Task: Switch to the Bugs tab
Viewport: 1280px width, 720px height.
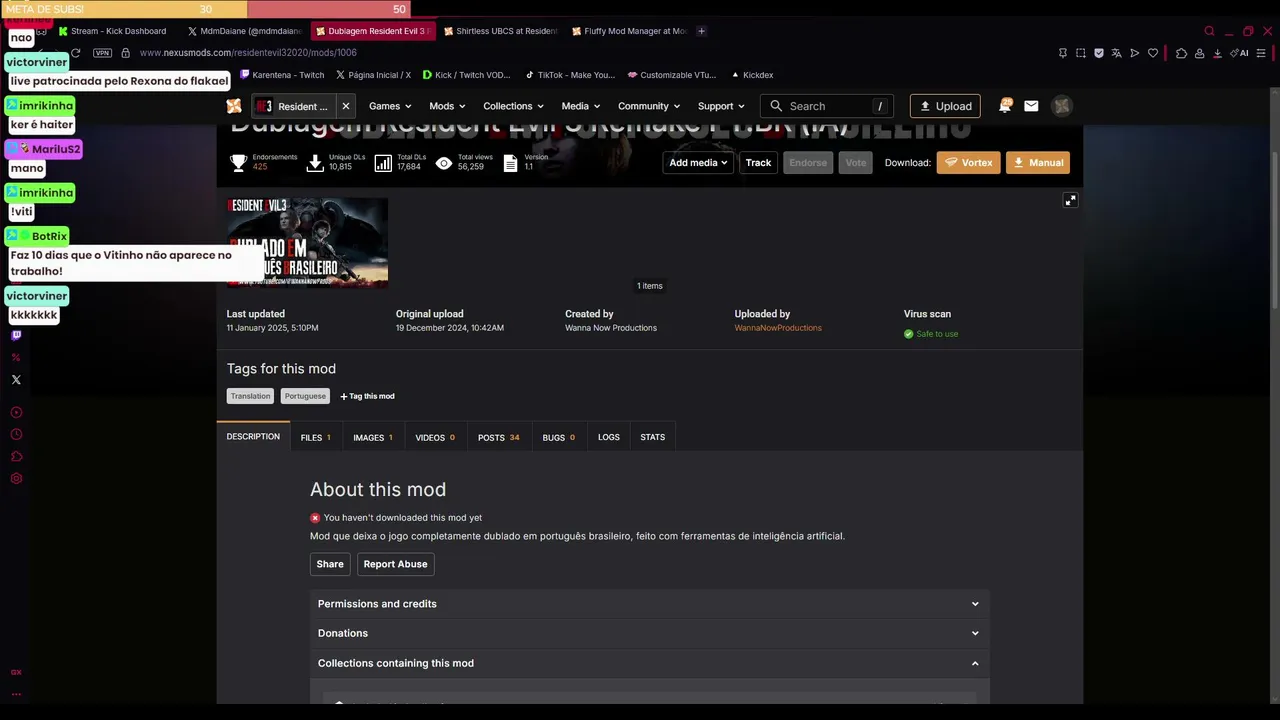Action: tap(558, 437)
